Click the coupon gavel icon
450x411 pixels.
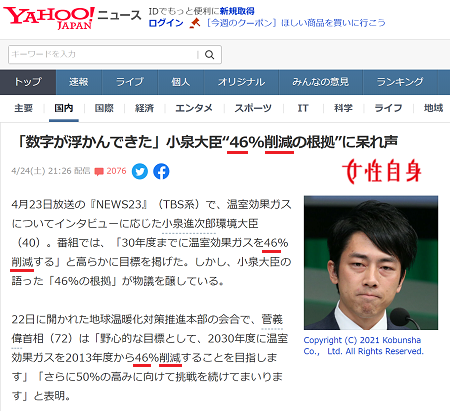click(x=195, y=23)
